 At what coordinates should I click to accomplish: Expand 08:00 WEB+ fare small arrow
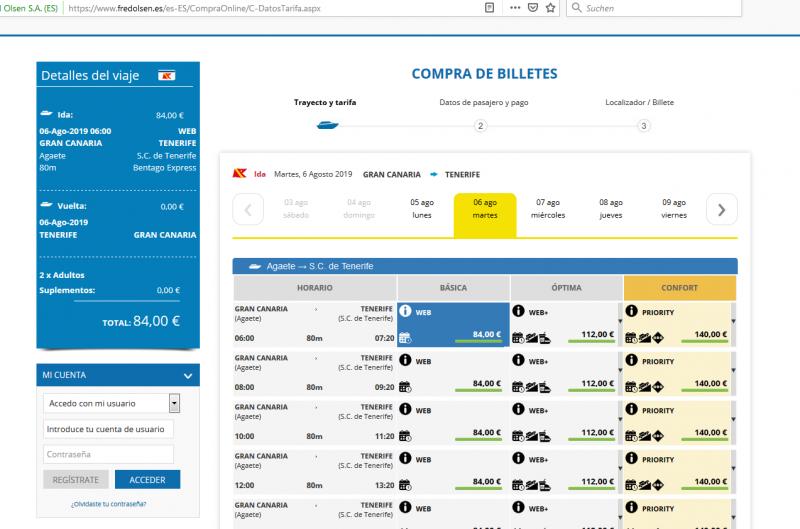tap(620, 370)
